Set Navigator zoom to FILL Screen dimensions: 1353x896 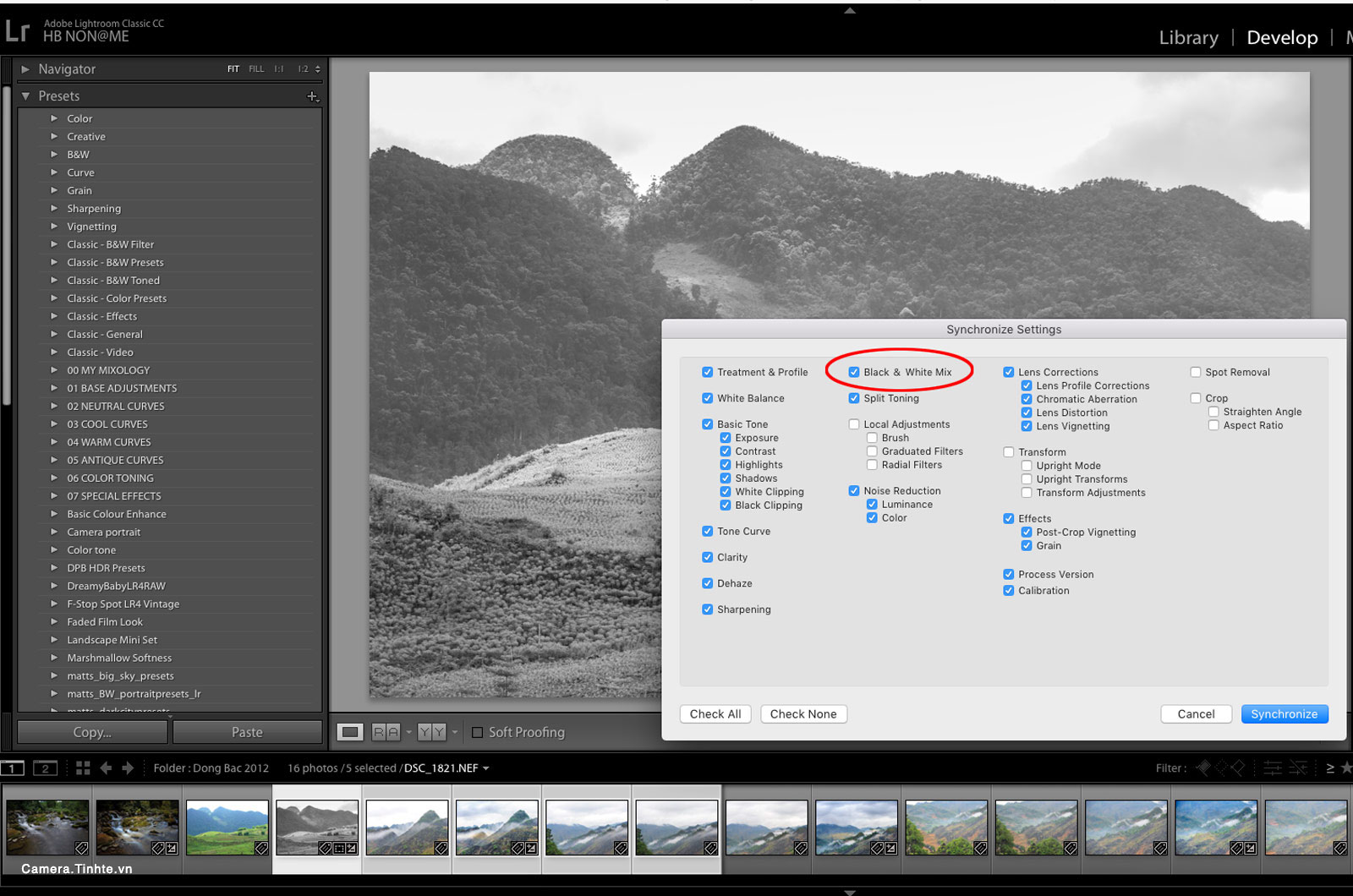(x=256, y=69)
